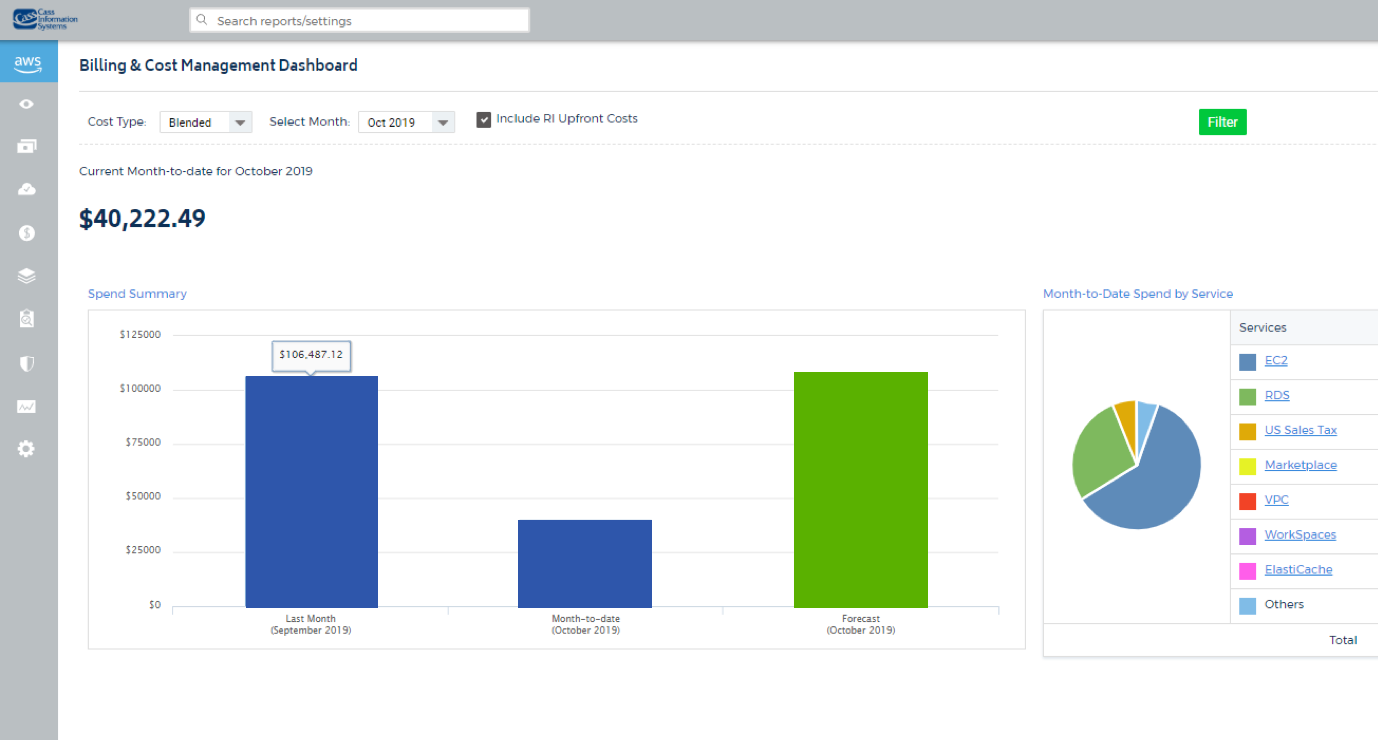Open the line chart monitoring icon
Screen dimensions: 1378x740
[x=27, y=406]
